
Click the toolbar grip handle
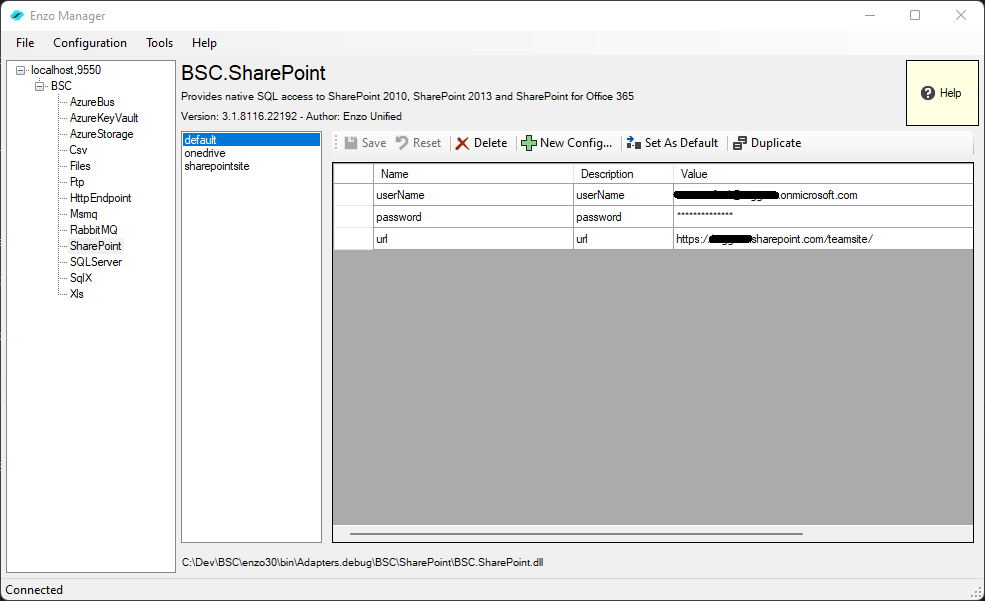tap(336, 143)
